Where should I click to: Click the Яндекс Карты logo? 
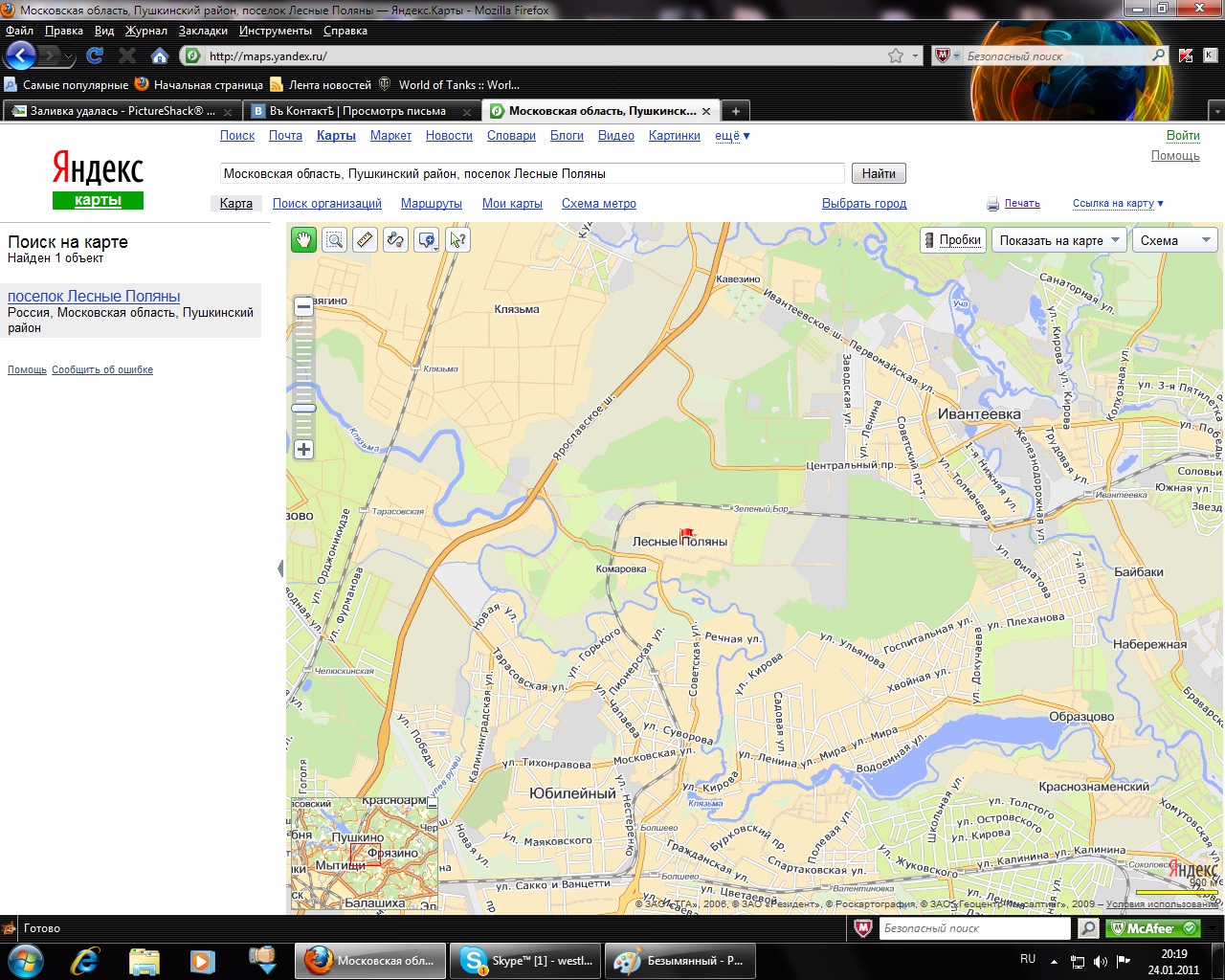pos(98,179)
